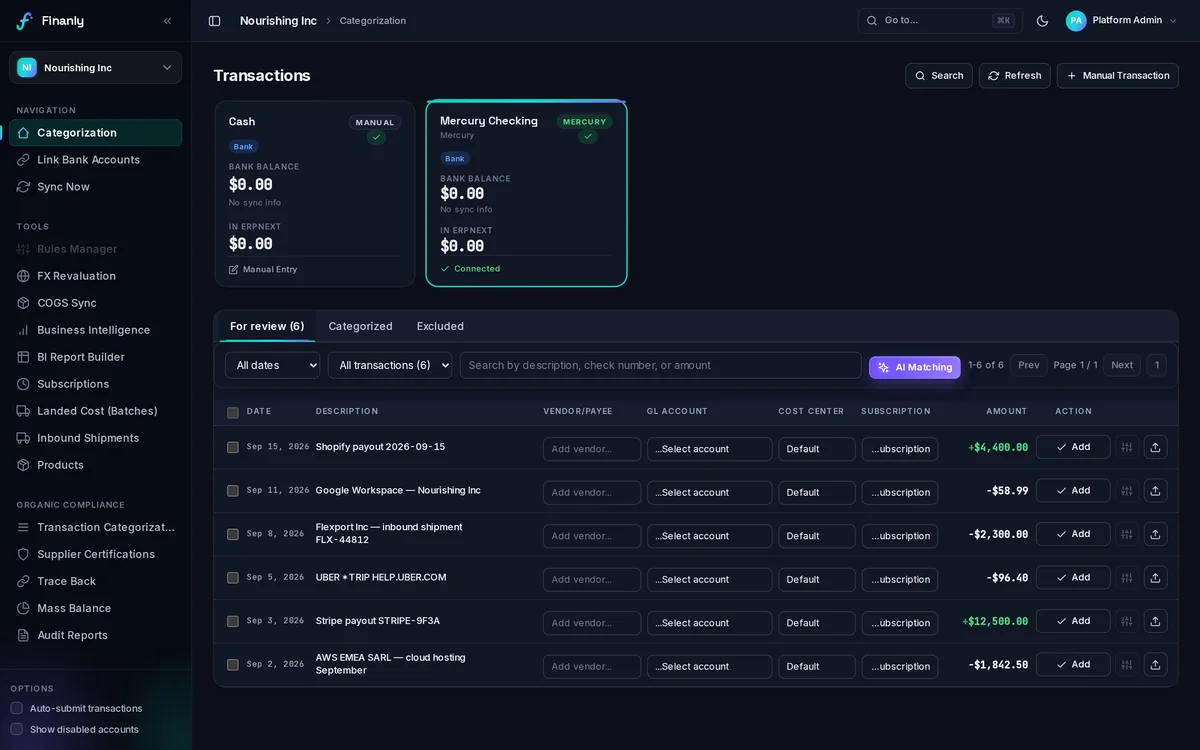Check the Flexport Inc transaction checkbox

click(233, 534)
